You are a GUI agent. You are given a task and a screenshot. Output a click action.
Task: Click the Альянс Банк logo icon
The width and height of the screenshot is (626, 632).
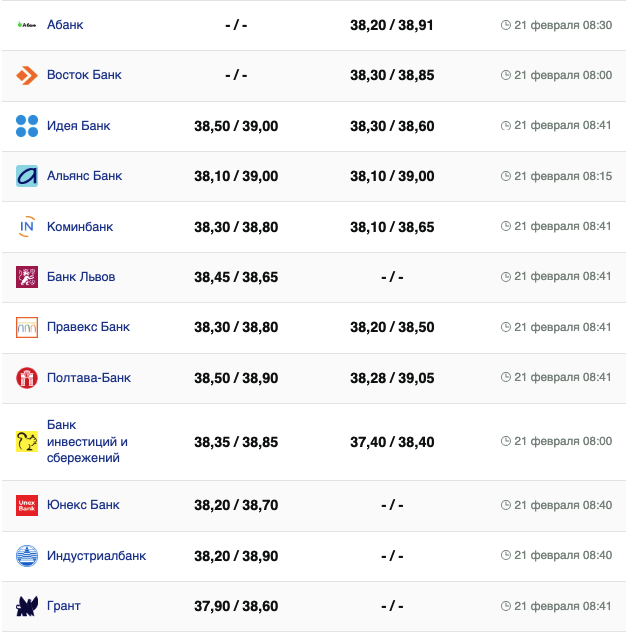point(27,176)
